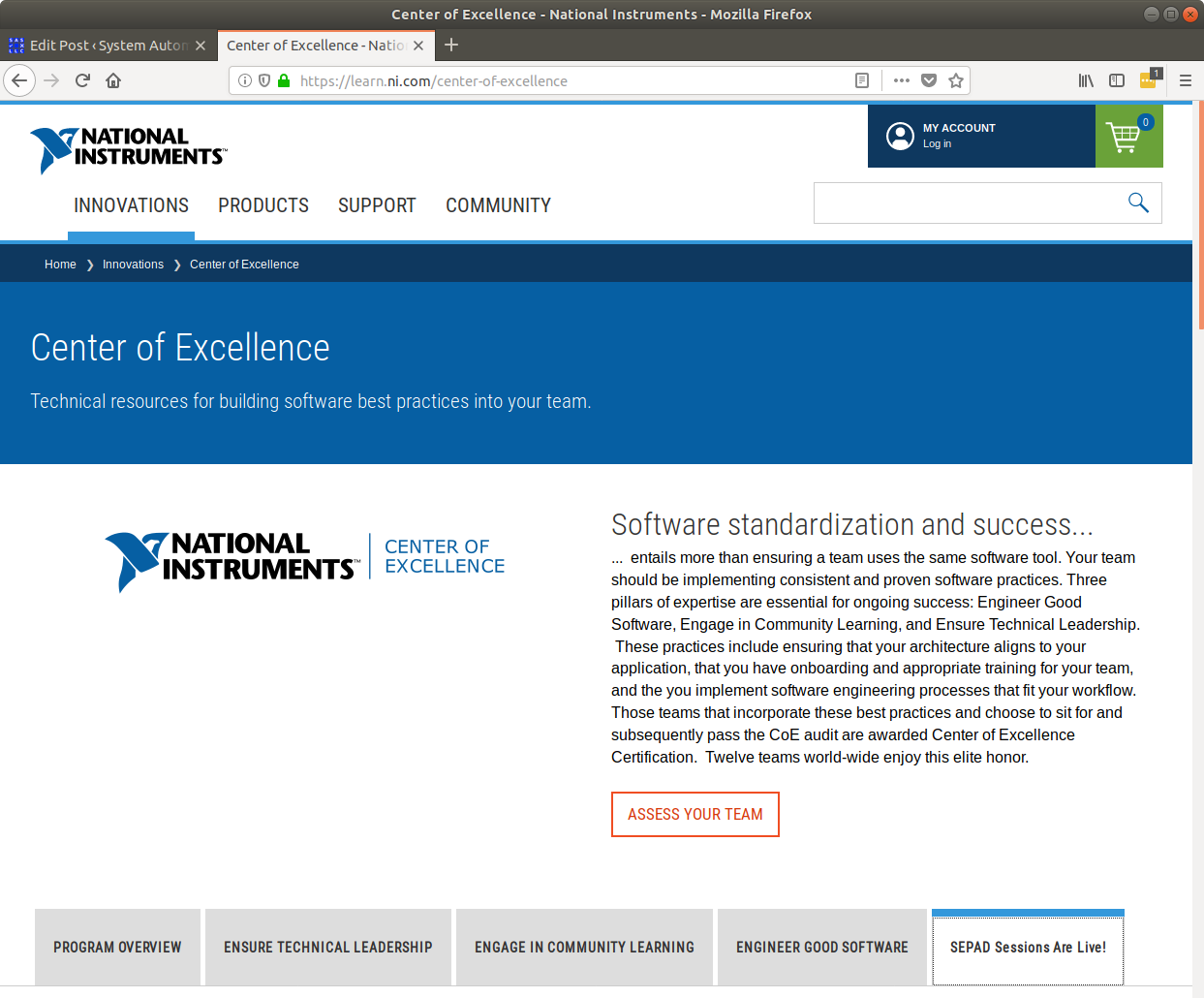Open tracking protection shield icon
The image size is (1204, 998).
coord(264,80)
